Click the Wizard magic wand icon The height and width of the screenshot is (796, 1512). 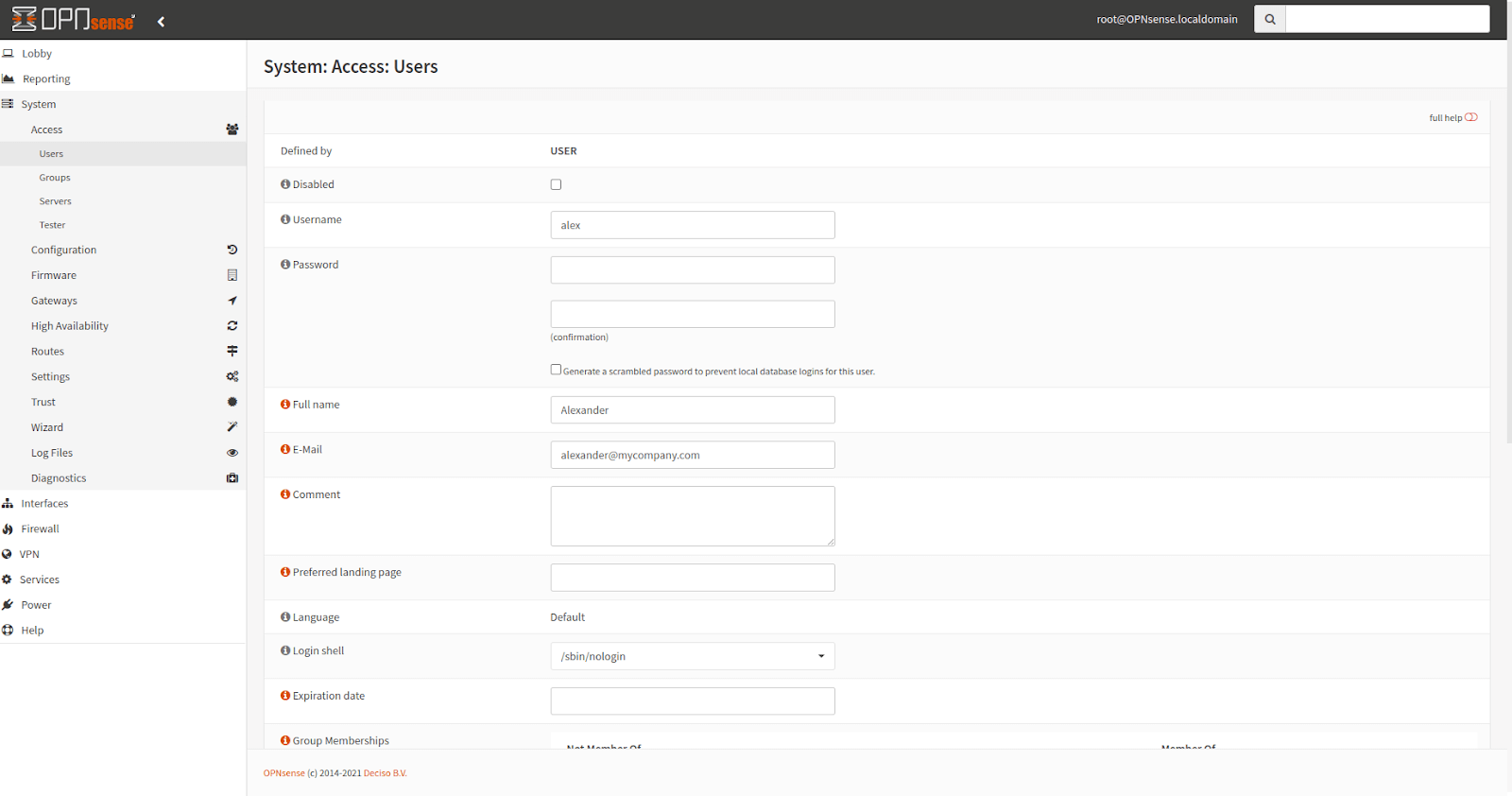tap(232, 427)
